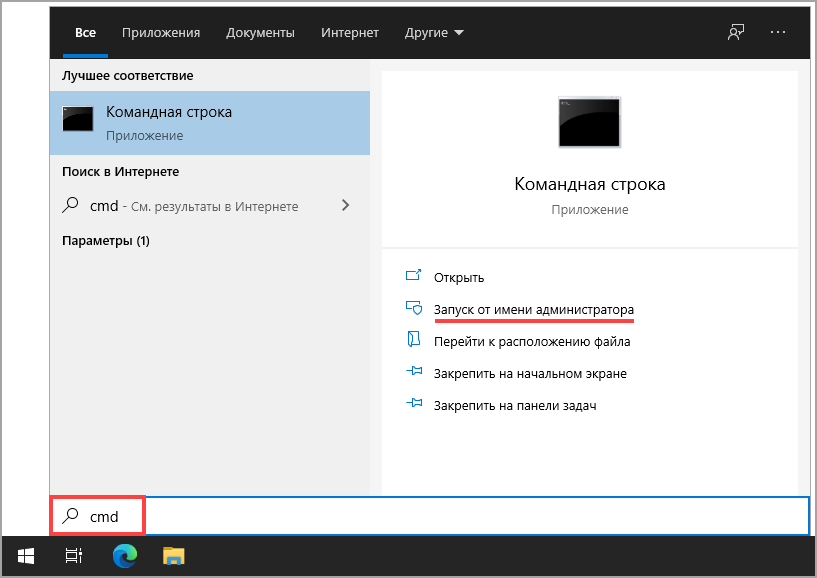Click Перейти к расположению файла

[532, 342]
